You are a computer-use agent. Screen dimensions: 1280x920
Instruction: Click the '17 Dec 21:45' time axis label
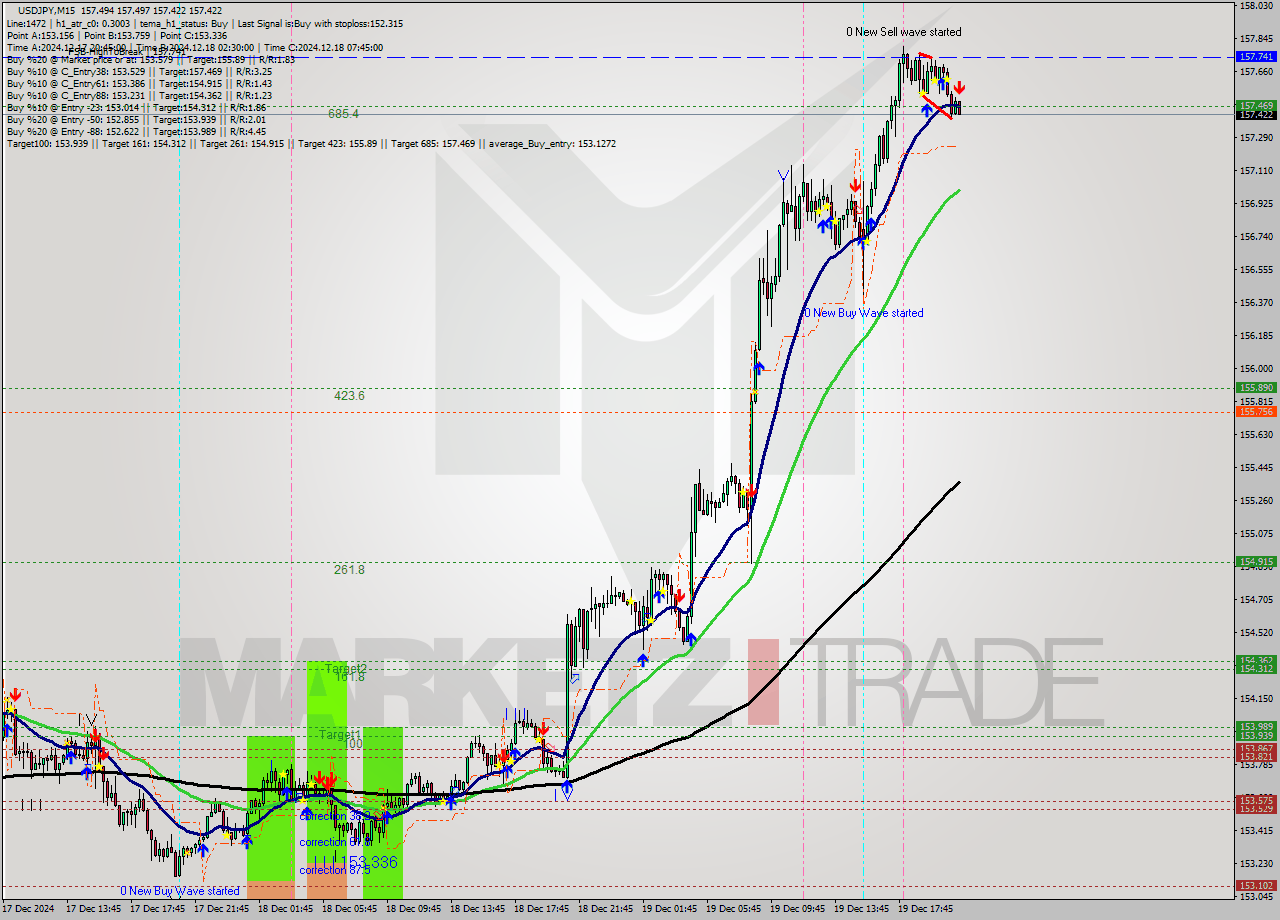tap(222, 909)
